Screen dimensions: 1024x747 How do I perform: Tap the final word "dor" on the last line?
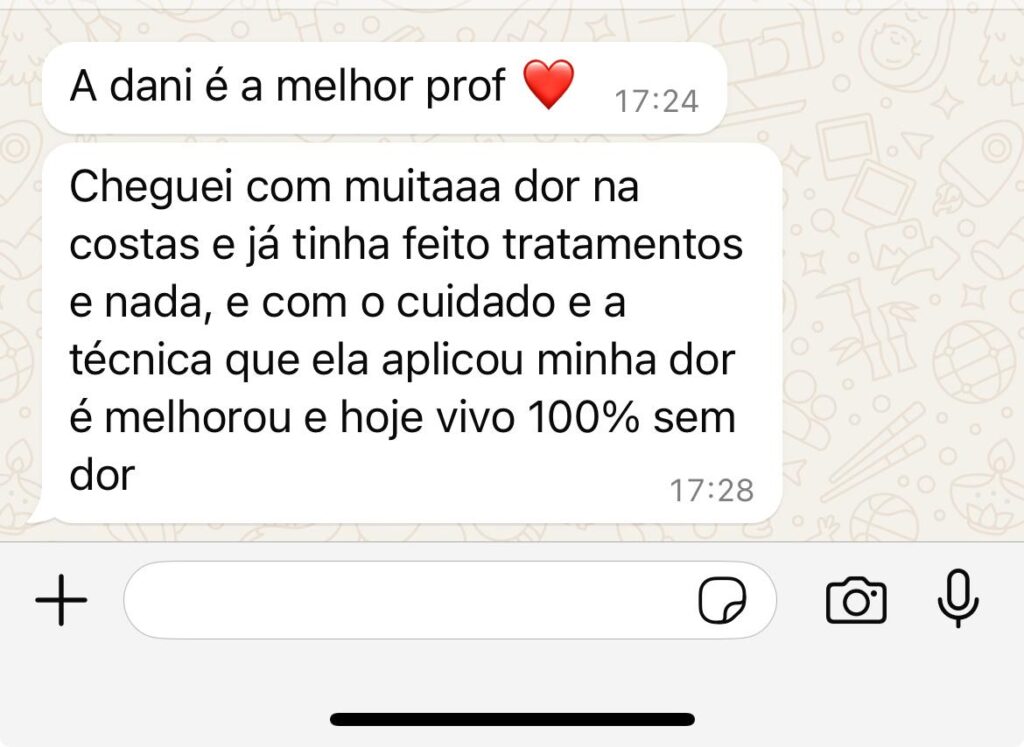pos(102,475)
